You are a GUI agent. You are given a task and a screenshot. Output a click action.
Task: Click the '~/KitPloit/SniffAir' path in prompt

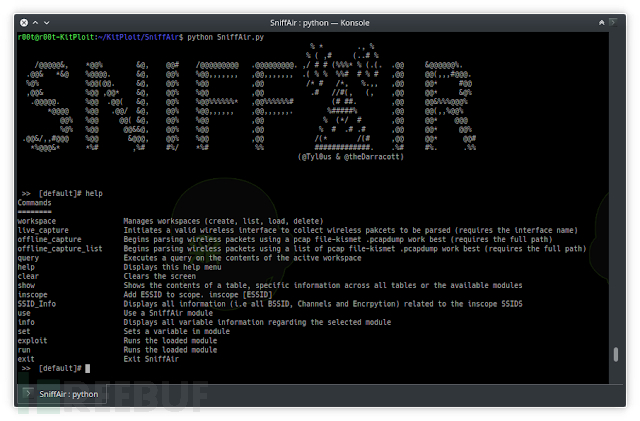pos(140,37)
